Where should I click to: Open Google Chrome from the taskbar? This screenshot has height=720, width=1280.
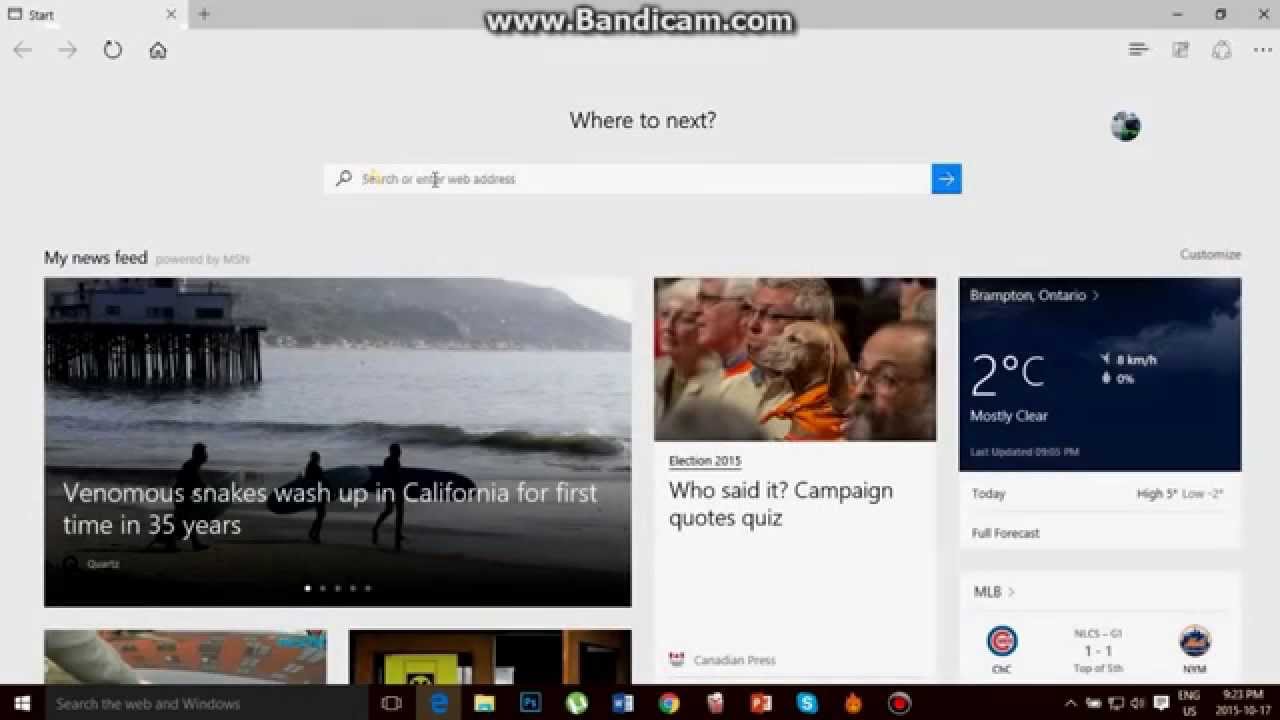click(669, 703)
